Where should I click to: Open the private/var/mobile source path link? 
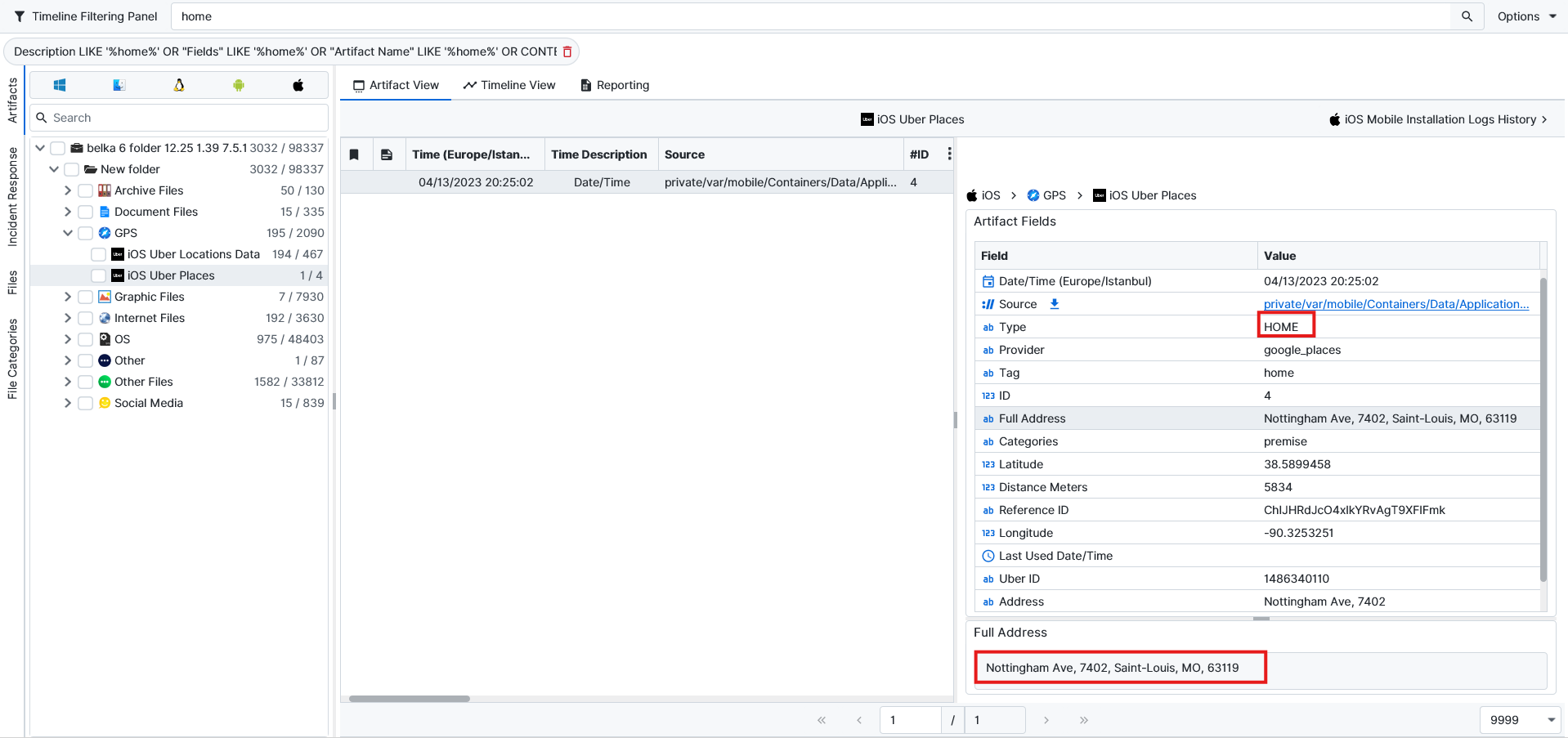(x=1396, y=304)
